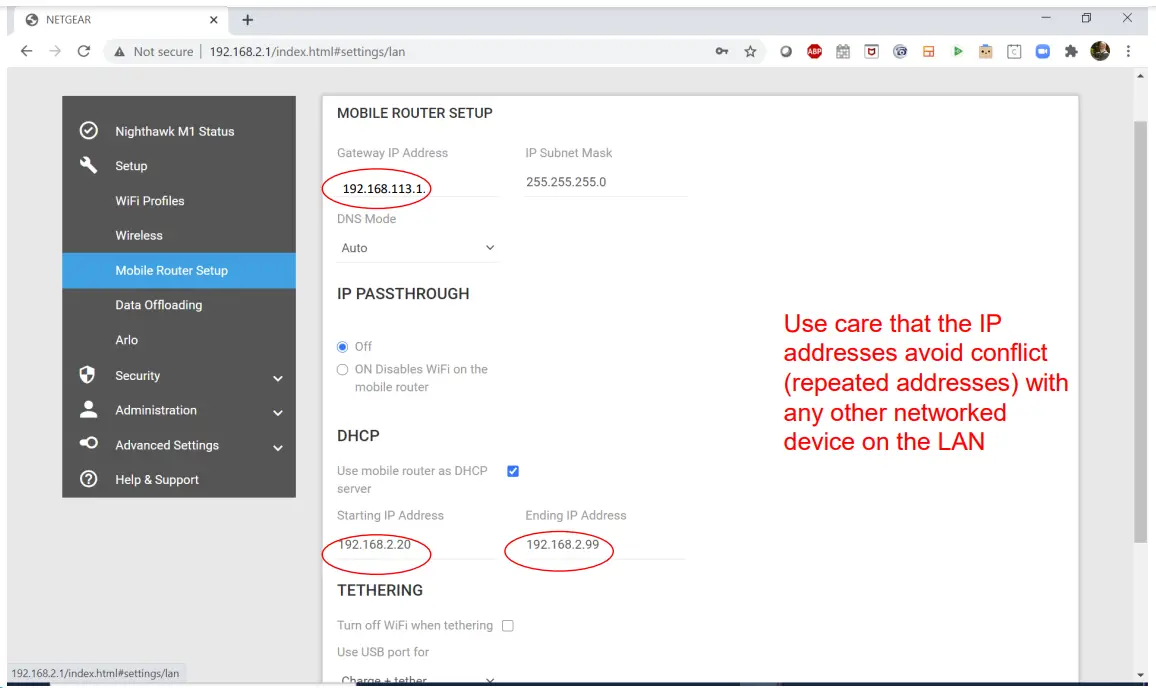Viewport: 1156px width, 688px height.
Task: Click the DHCP section heading
Action: tap(358, 435)
